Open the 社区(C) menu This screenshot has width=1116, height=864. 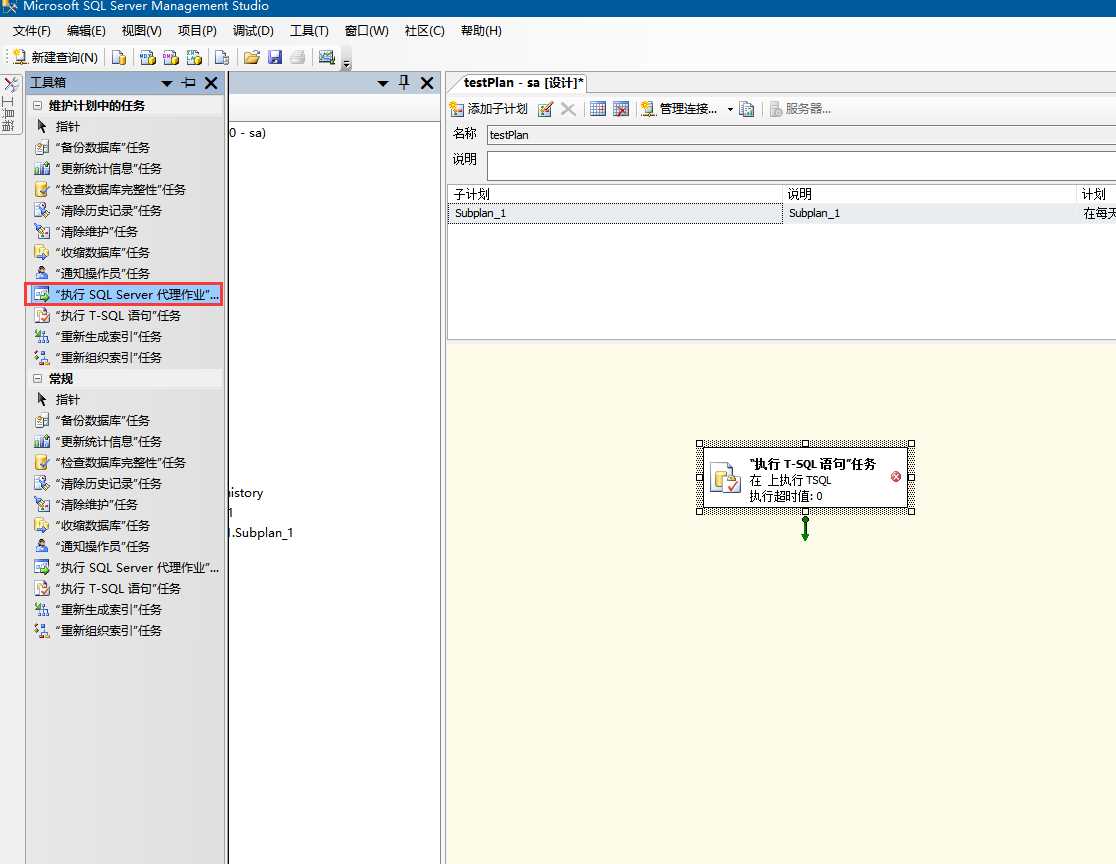[x=425, y=31]
